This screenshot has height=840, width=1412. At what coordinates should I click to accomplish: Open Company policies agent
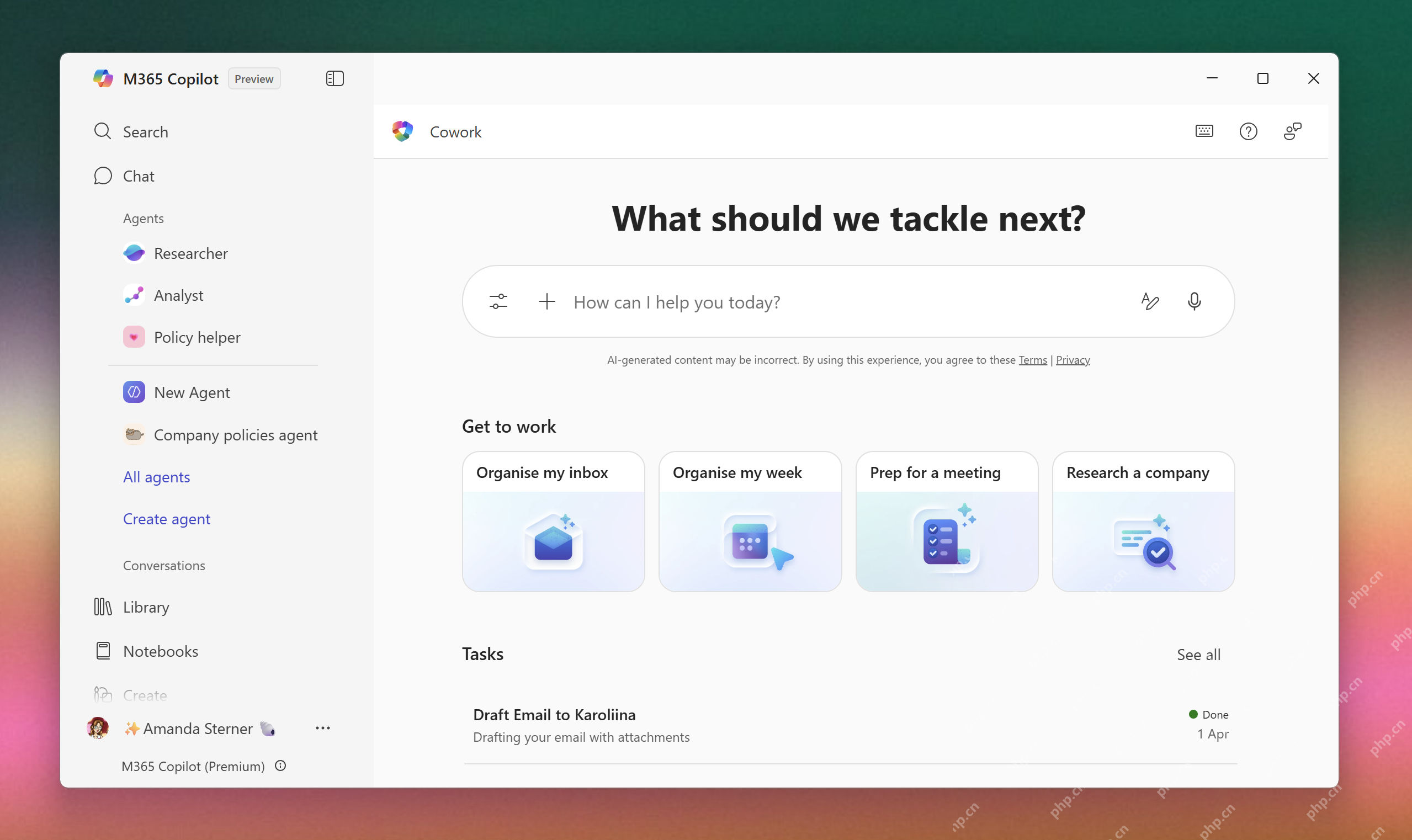point(220,435)
